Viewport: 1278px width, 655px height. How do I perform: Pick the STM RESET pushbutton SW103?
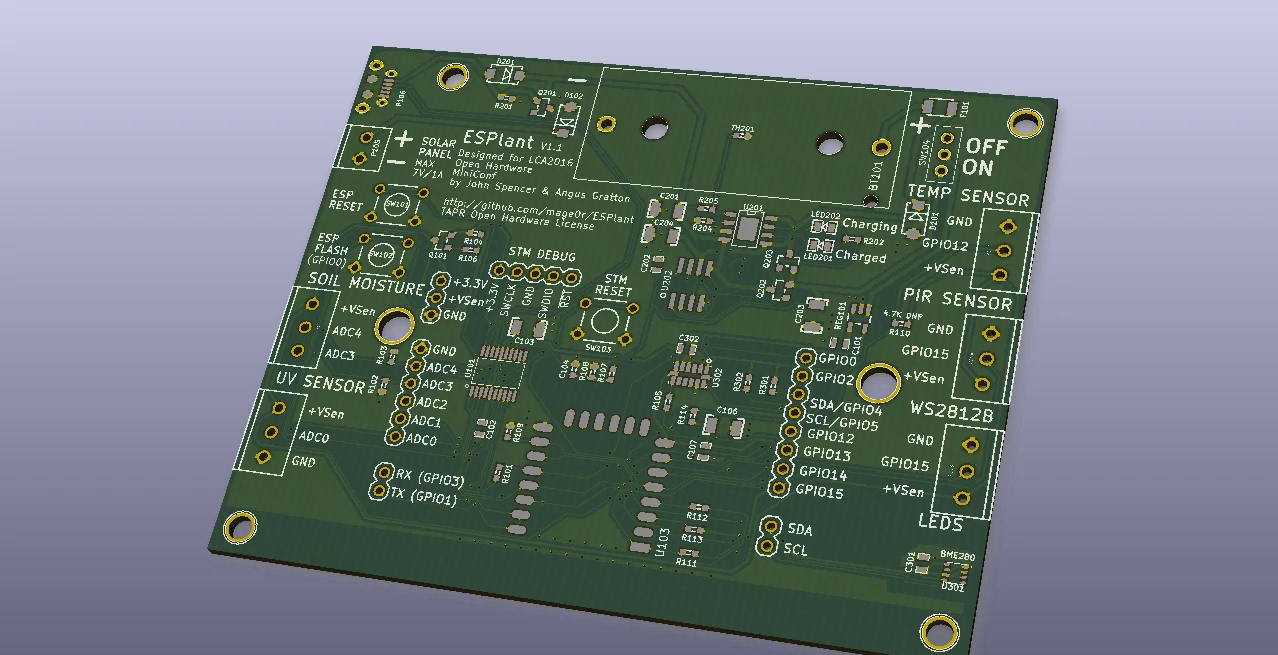coord(603,322)
